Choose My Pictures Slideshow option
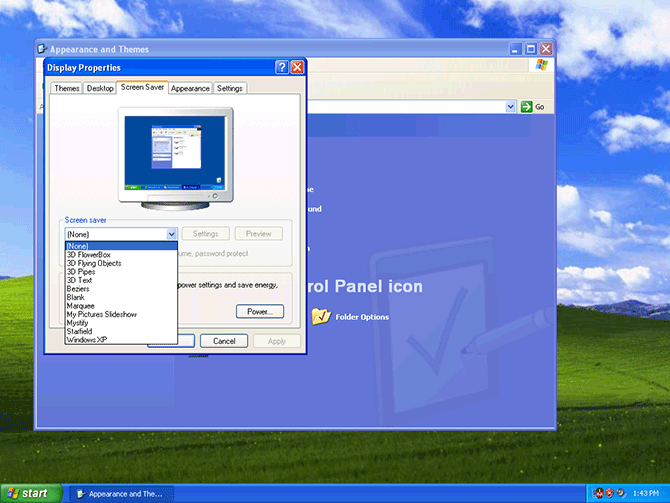The image size is (670, 503). coord(121,314)
